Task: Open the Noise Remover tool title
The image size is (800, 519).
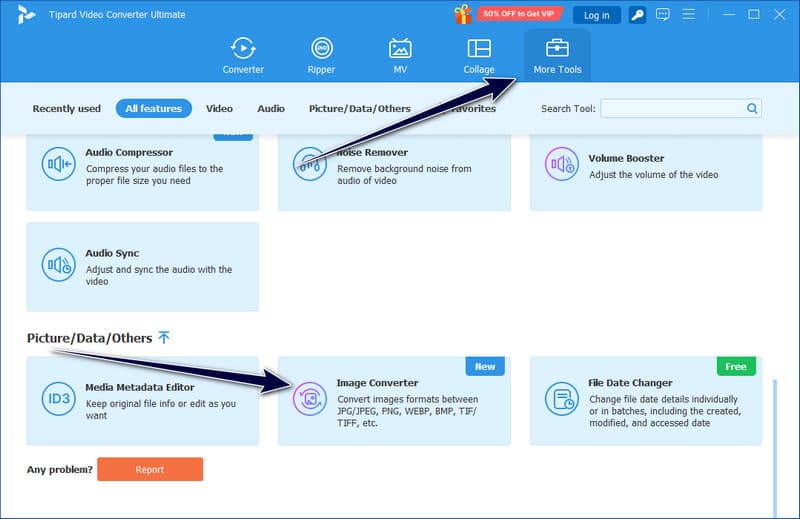Action: tap(372, 152)
